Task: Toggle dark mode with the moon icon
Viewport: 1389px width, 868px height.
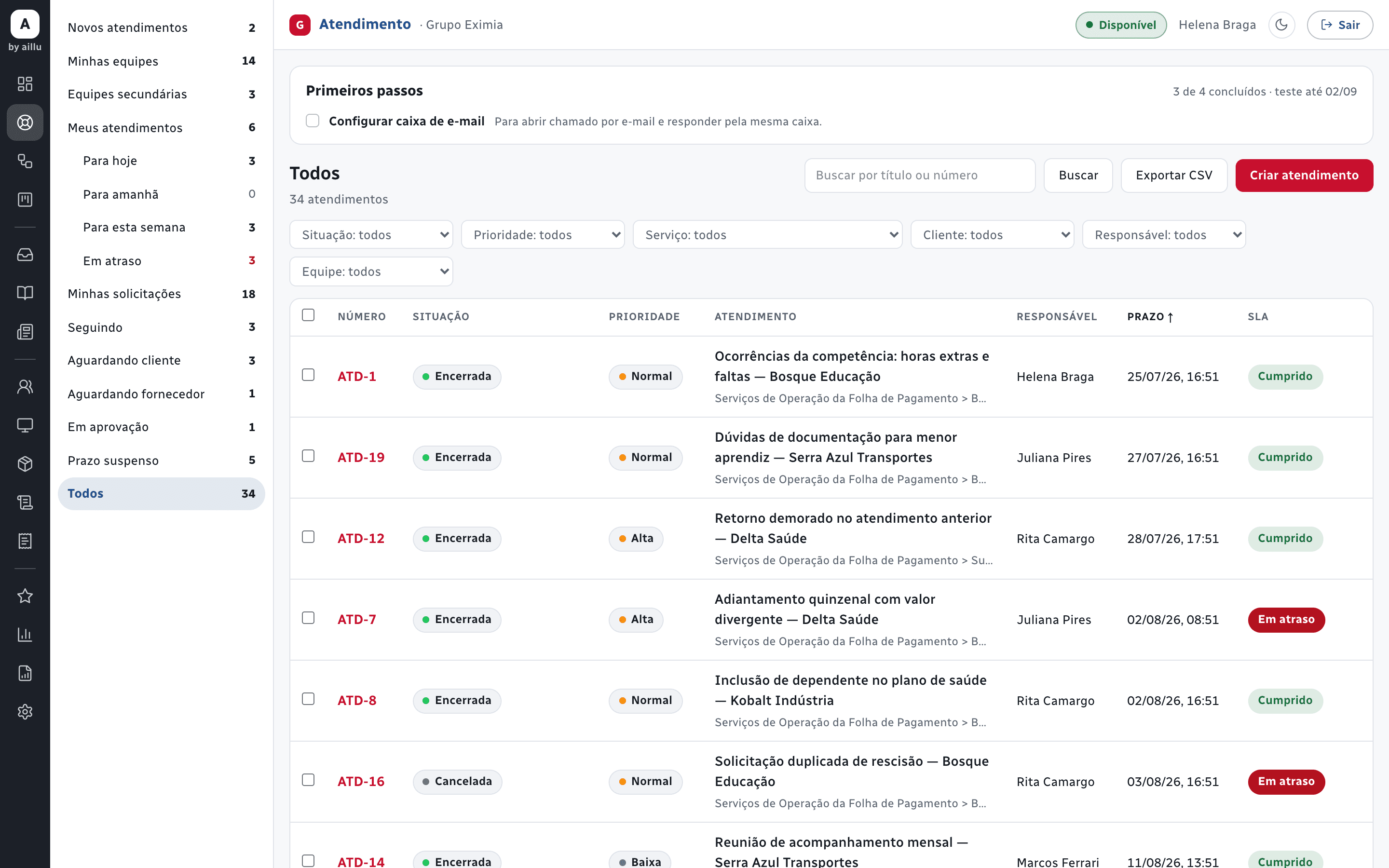Action: coord(1281,25)
